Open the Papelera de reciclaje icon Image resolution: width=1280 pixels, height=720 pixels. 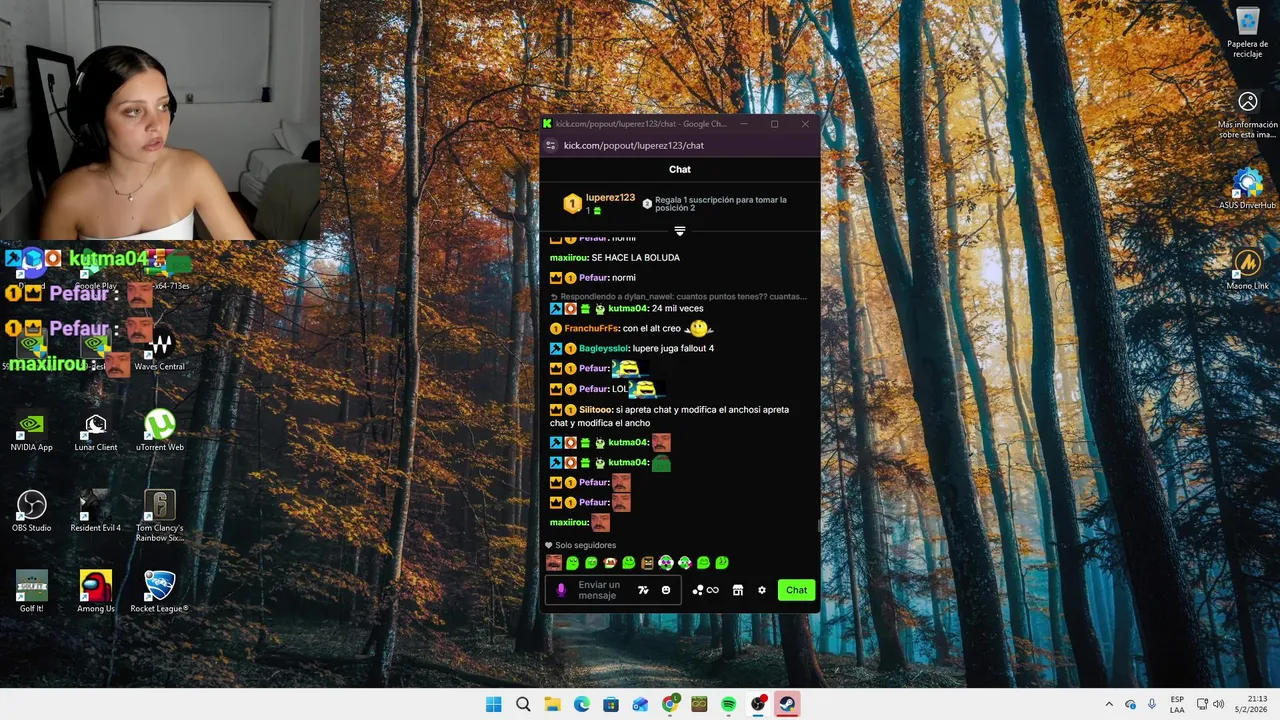click(1248, 33)
